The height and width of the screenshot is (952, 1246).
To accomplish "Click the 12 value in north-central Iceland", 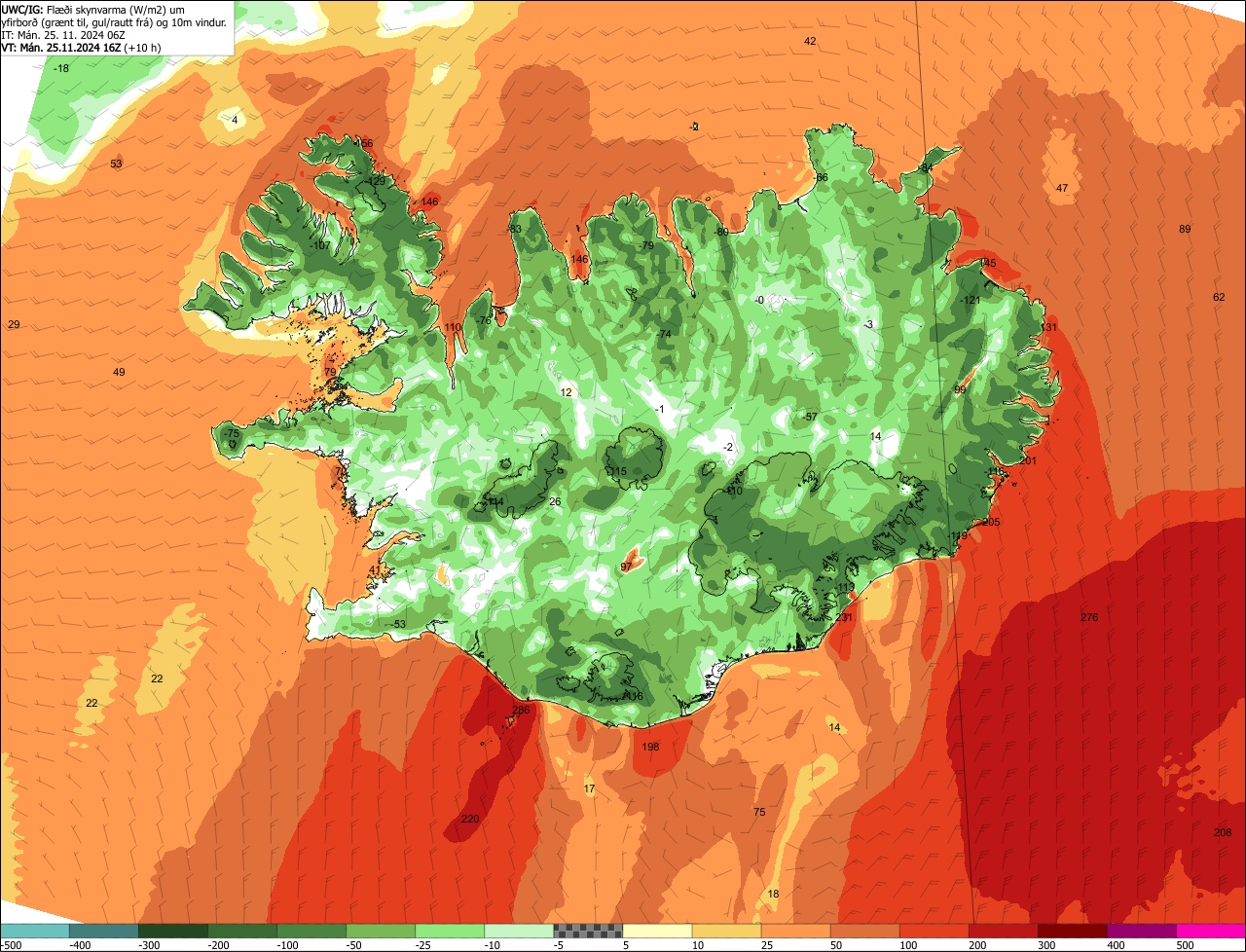I will (x=566, y=392).
